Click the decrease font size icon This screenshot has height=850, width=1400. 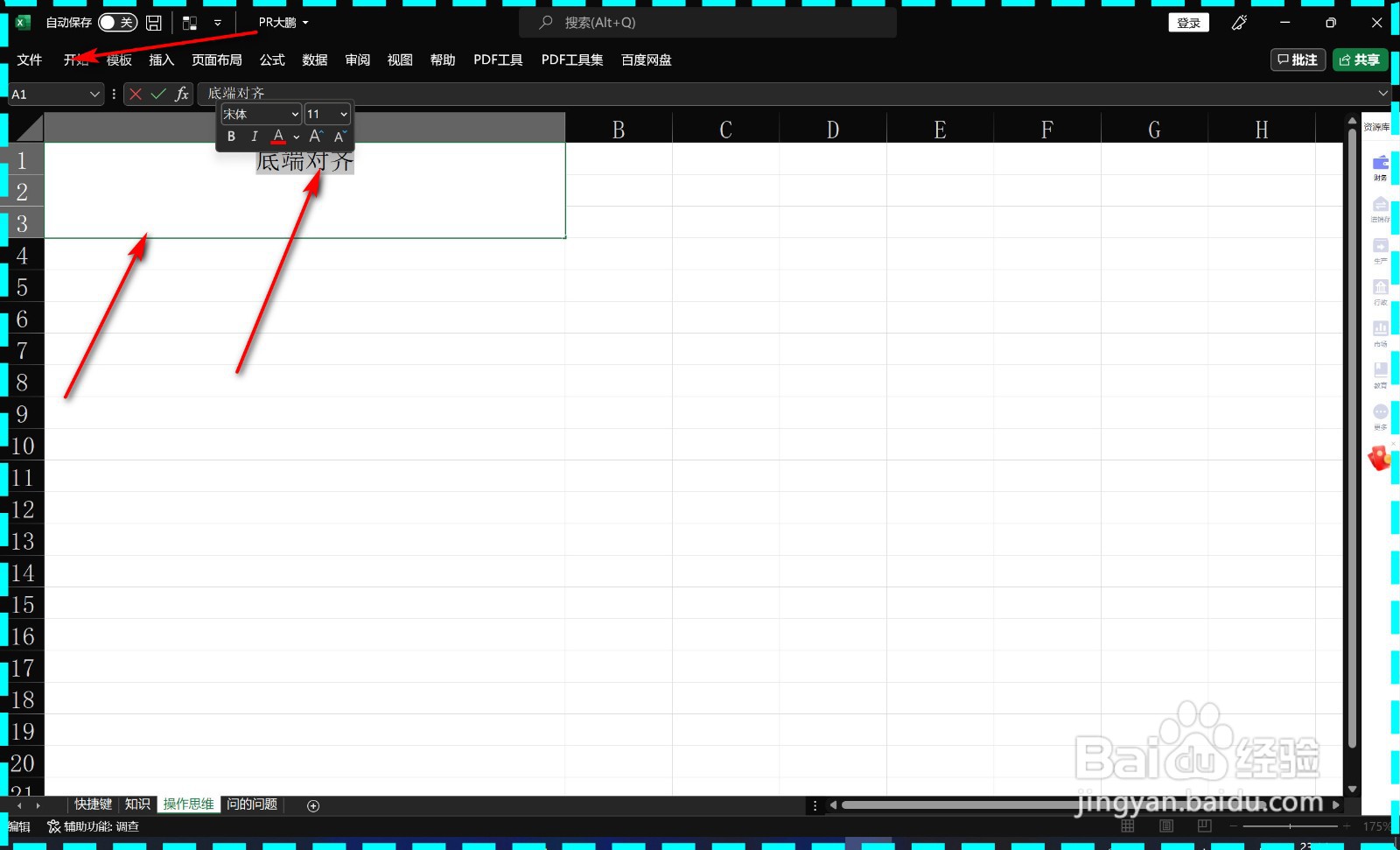[340, 137]
